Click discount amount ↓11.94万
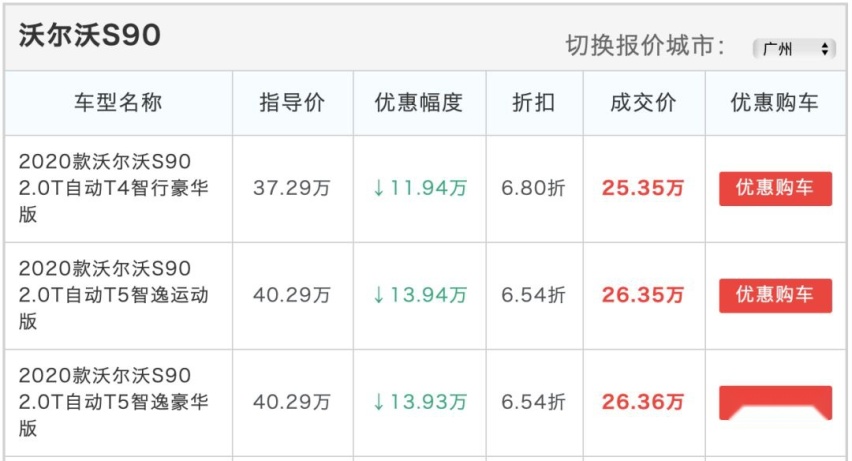 point(419,188)
